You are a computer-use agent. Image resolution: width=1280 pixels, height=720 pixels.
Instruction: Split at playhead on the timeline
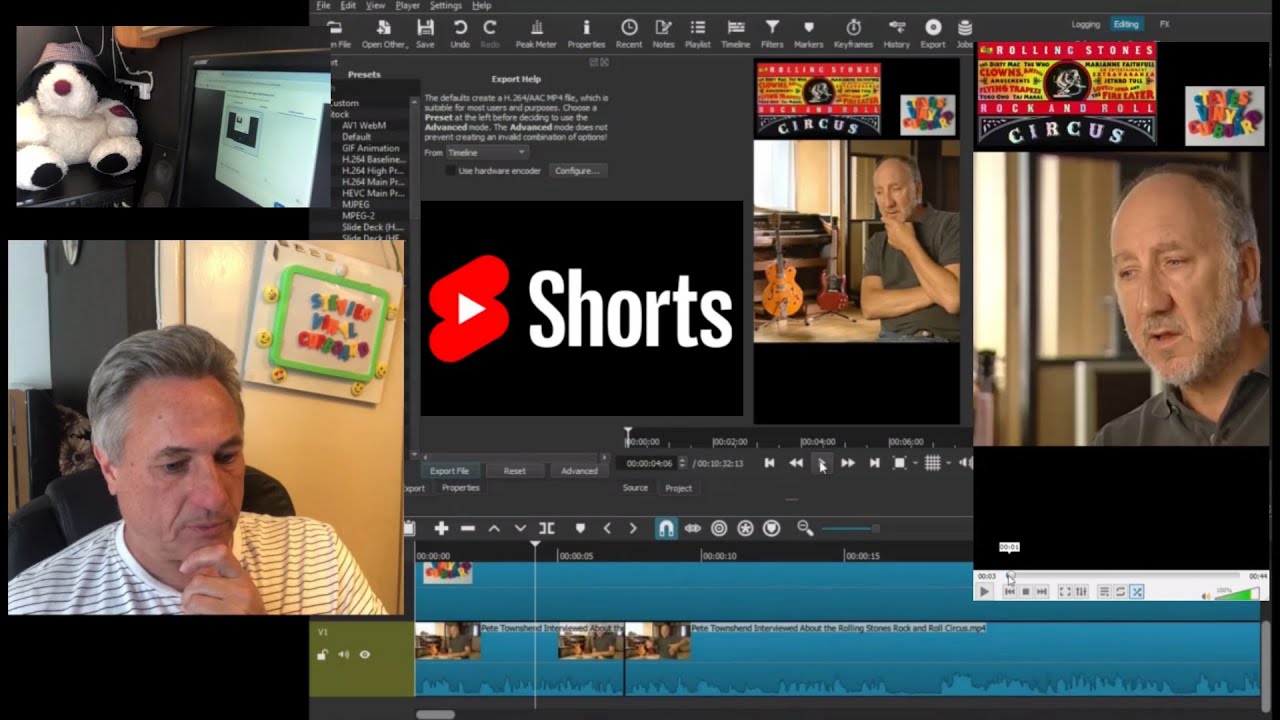click(x=546, y=528)
